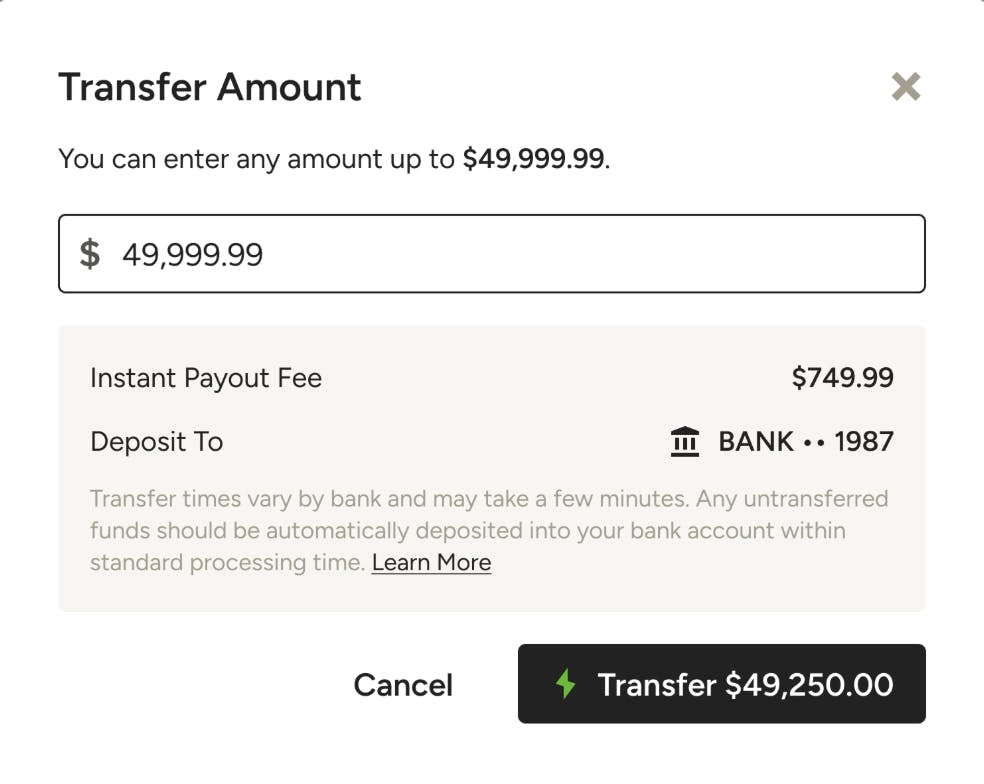
Task: Click the $749.99 fee value
Action: tap(842, 378)
